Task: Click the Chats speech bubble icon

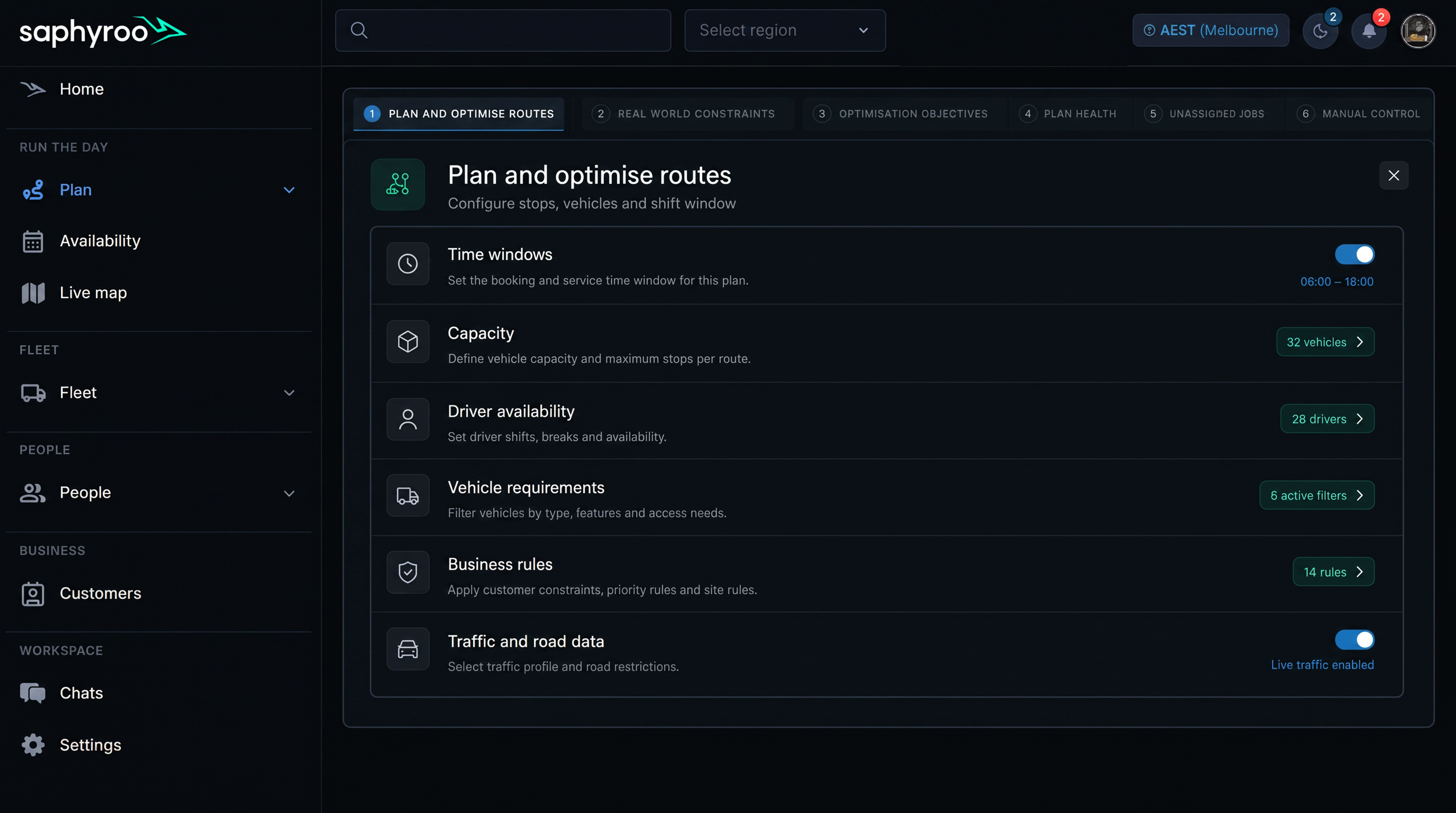Action: pyautogui.click(x=33, y=693)
